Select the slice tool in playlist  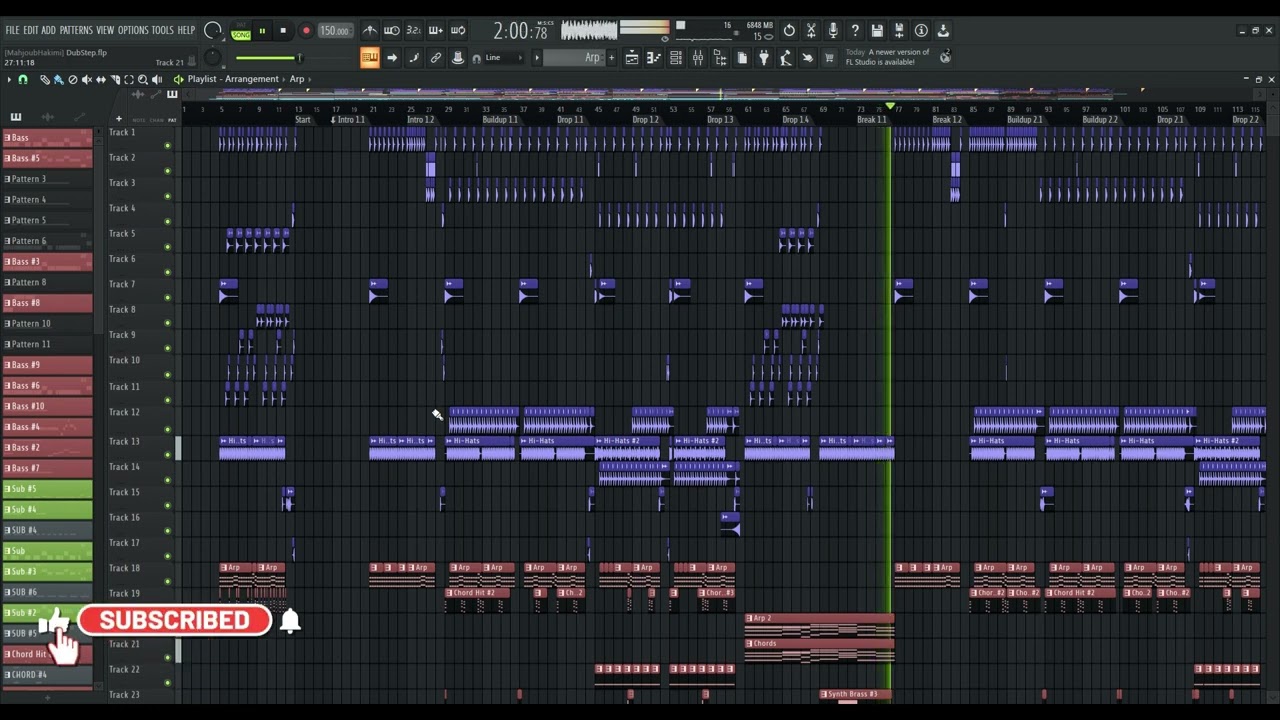(115, 79)
